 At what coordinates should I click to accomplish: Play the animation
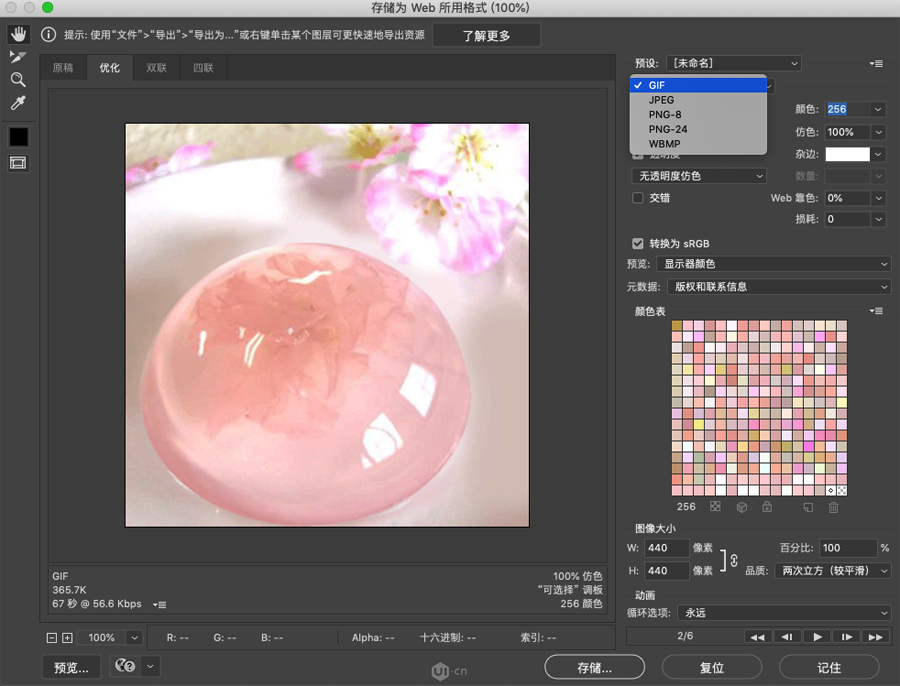click(x=817, y=637)
